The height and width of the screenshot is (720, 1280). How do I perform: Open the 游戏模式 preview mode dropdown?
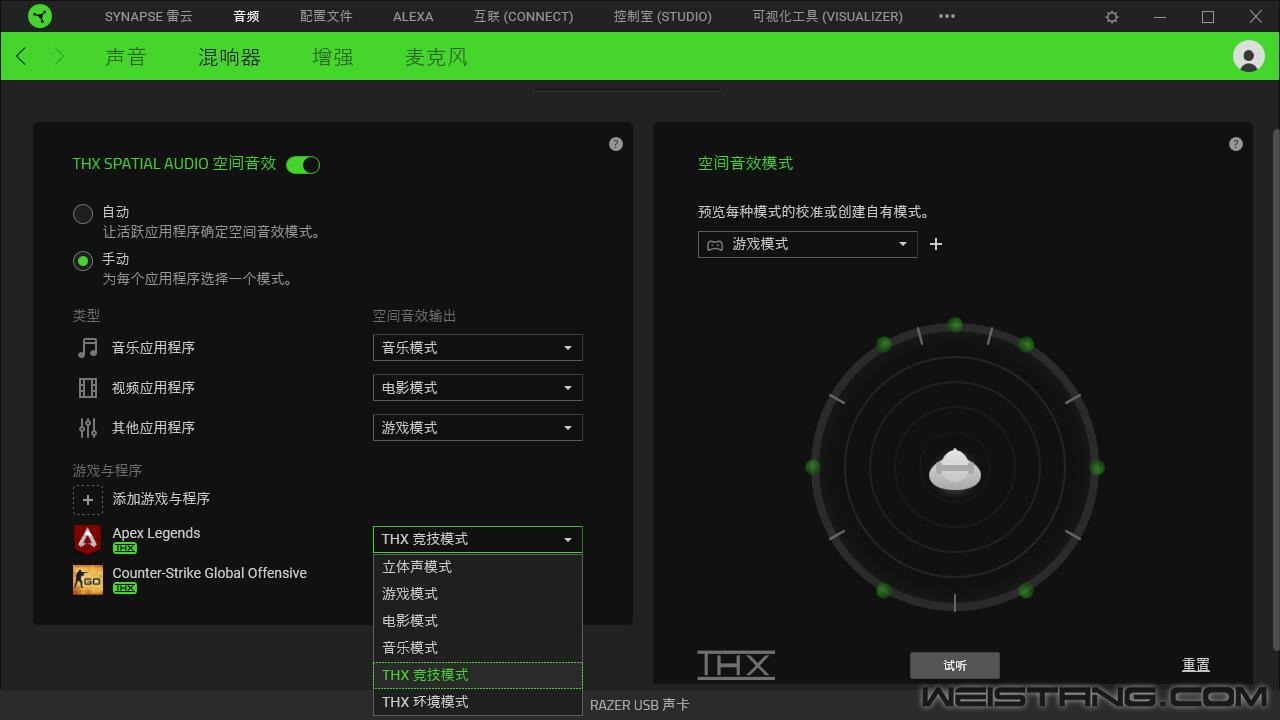tap(807, 244)
